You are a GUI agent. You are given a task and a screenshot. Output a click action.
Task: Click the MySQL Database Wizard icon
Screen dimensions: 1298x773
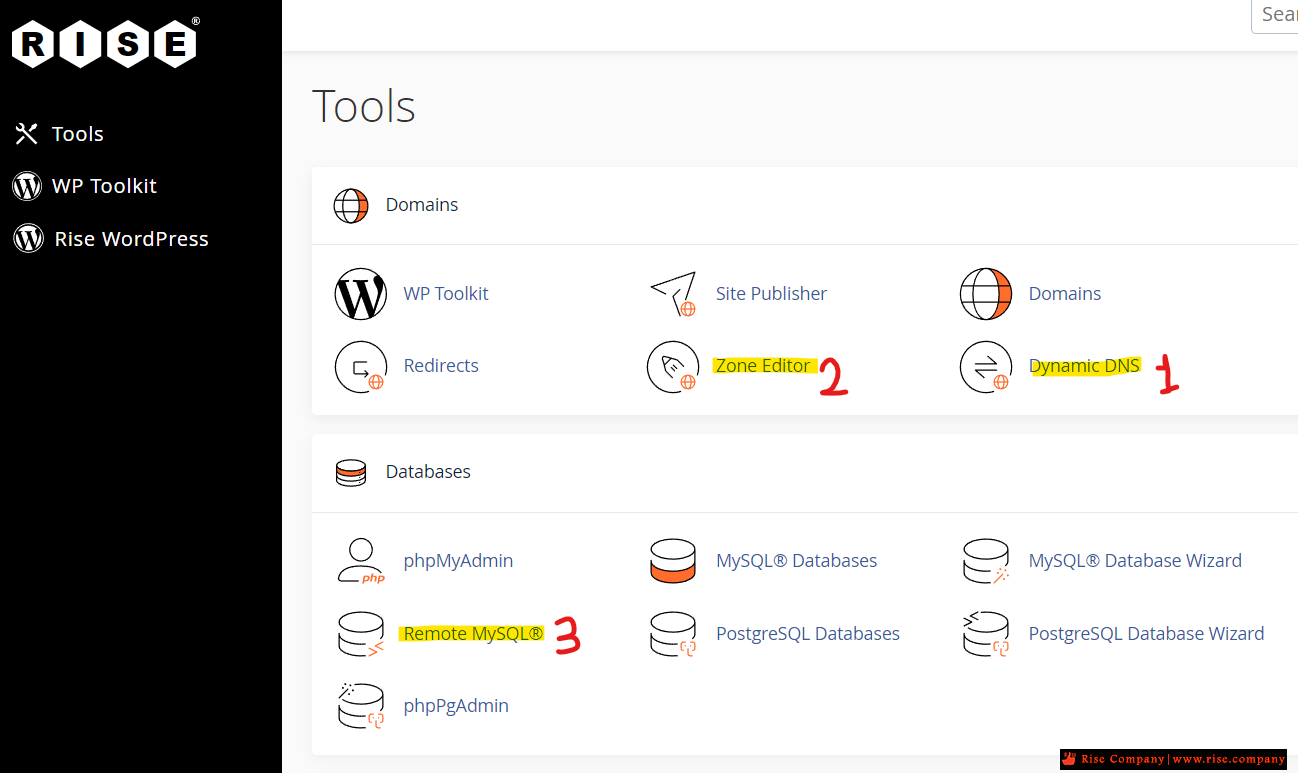[986, 561]
